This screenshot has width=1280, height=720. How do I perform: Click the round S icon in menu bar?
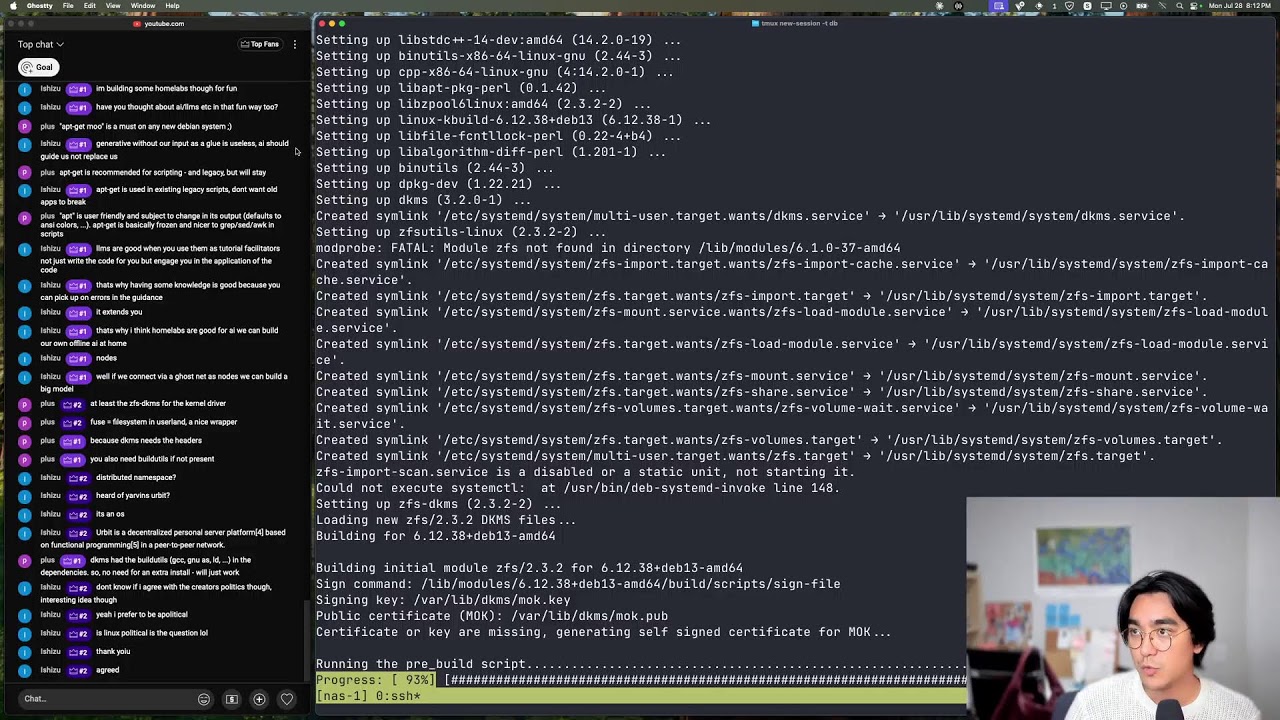(x=1088, y=6)
